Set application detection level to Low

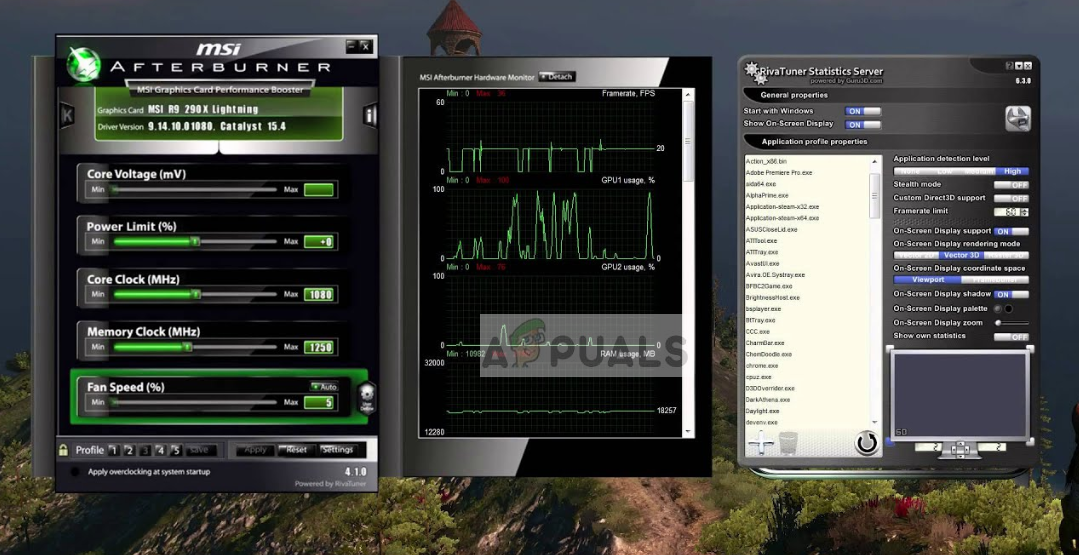click(x=944, y=171)
